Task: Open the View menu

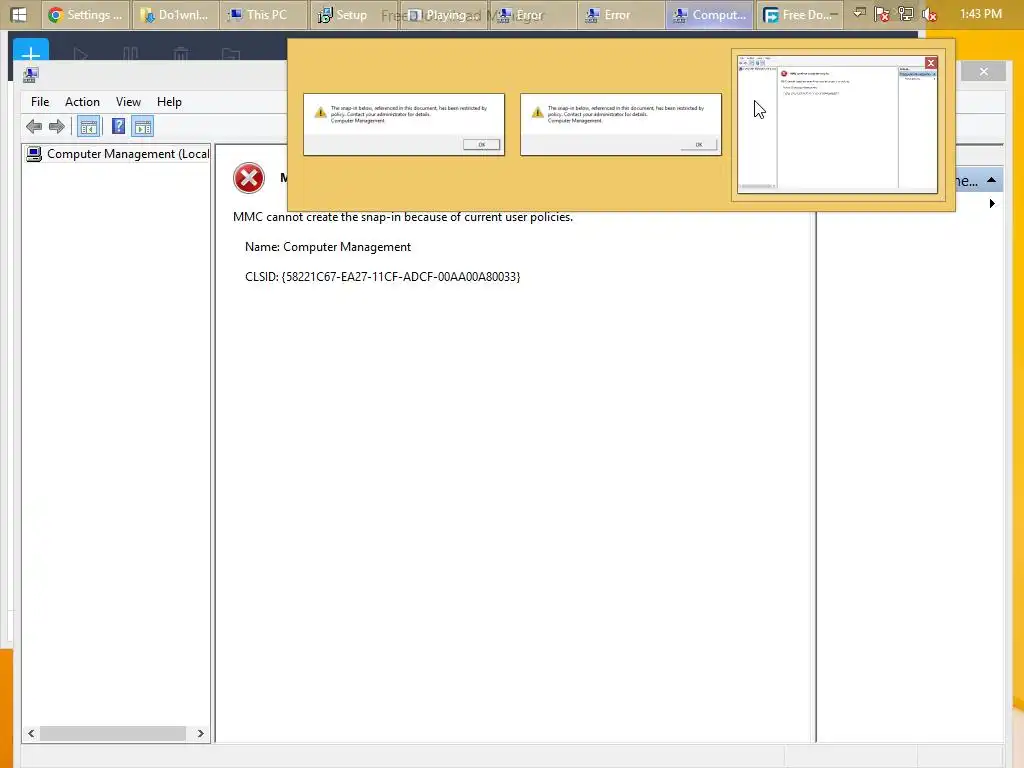Action: [128, 102]
